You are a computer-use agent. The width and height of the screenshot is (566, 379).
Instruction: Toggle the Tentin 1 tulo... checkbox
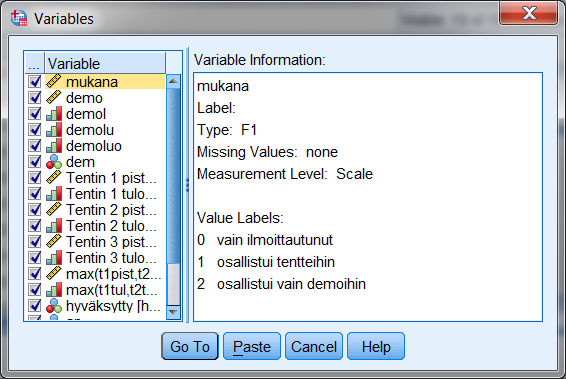click(x=35, y=193)
